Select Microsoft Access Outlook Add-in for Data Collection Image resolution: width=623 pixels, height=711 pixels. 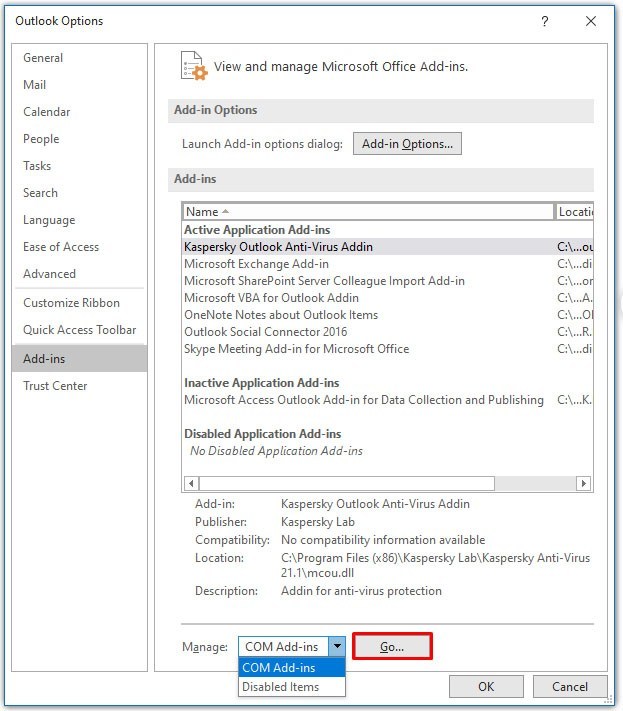tap(388, 400)
